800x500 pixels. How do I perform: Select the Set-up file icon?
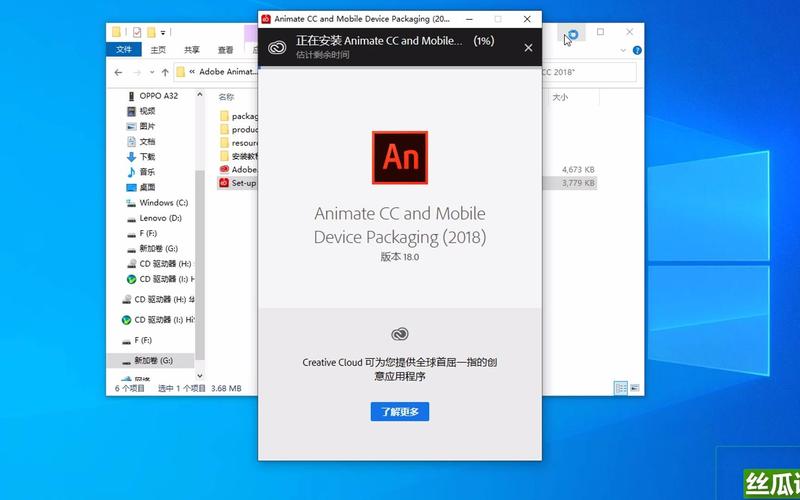(x=224, y=182)
